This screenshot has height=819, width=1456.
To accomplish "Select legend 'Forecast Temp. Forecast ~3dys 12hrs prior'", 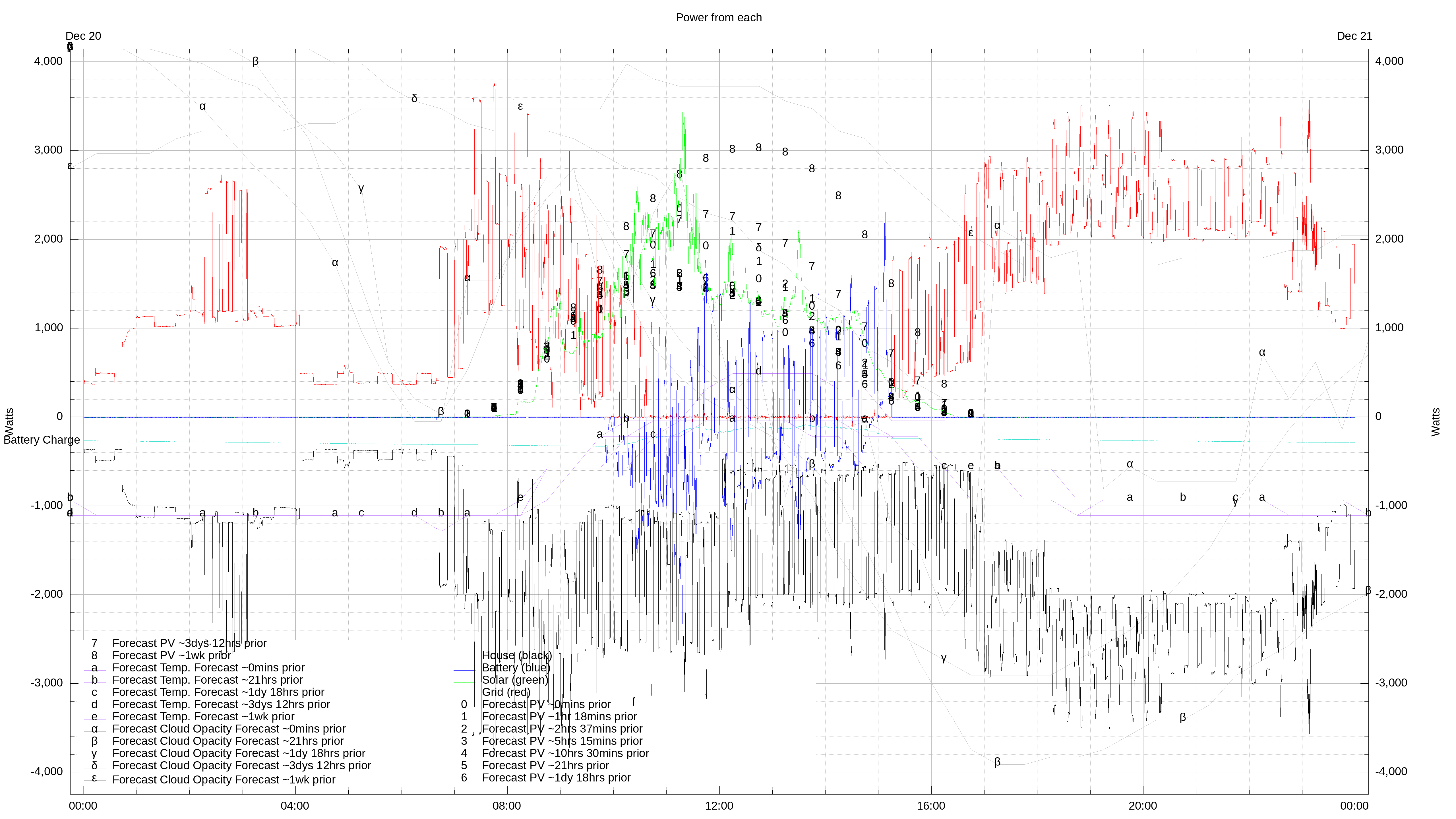I will tap(221, 704).
